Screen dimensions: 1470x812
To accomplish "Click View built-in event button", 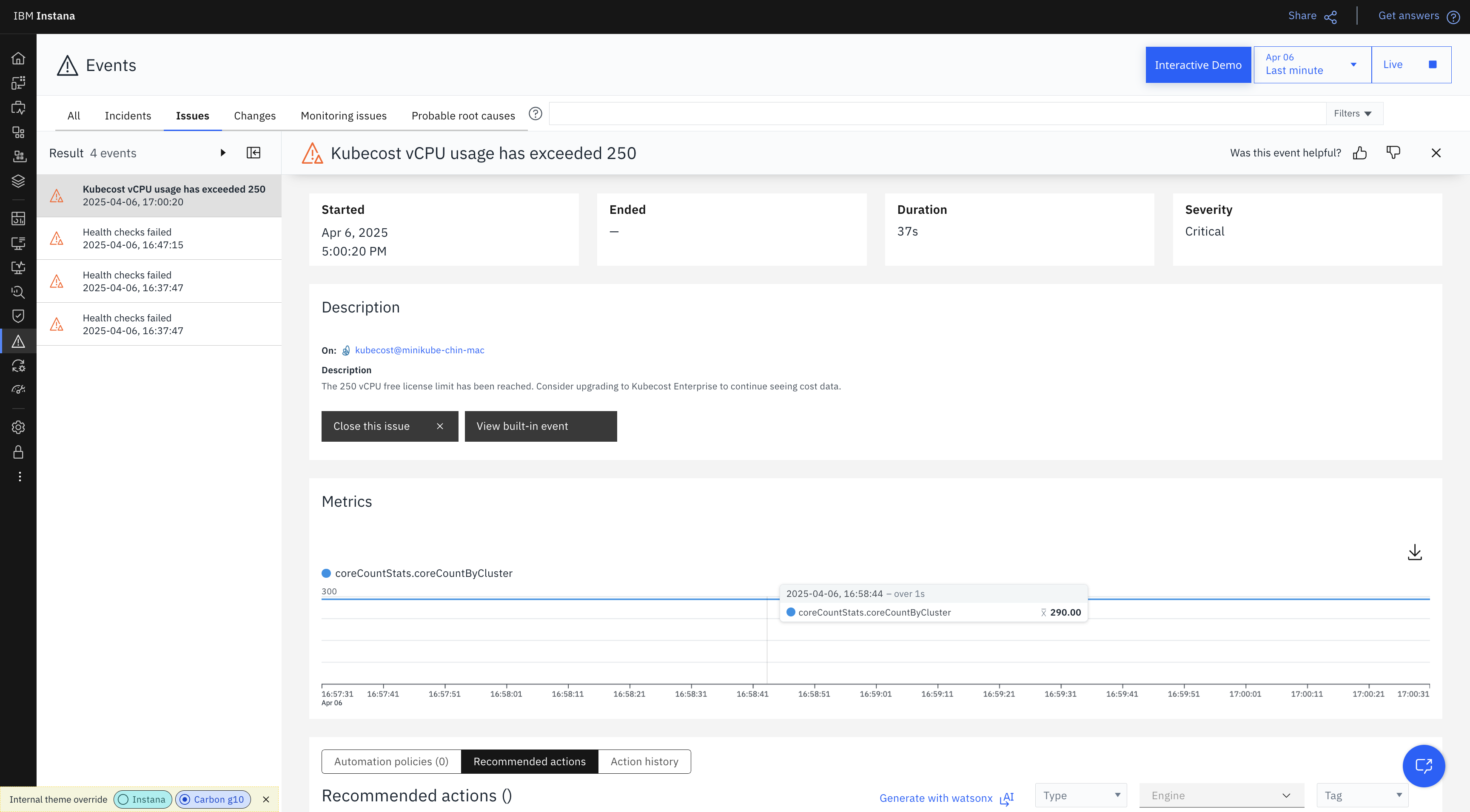I will point(541,426).
